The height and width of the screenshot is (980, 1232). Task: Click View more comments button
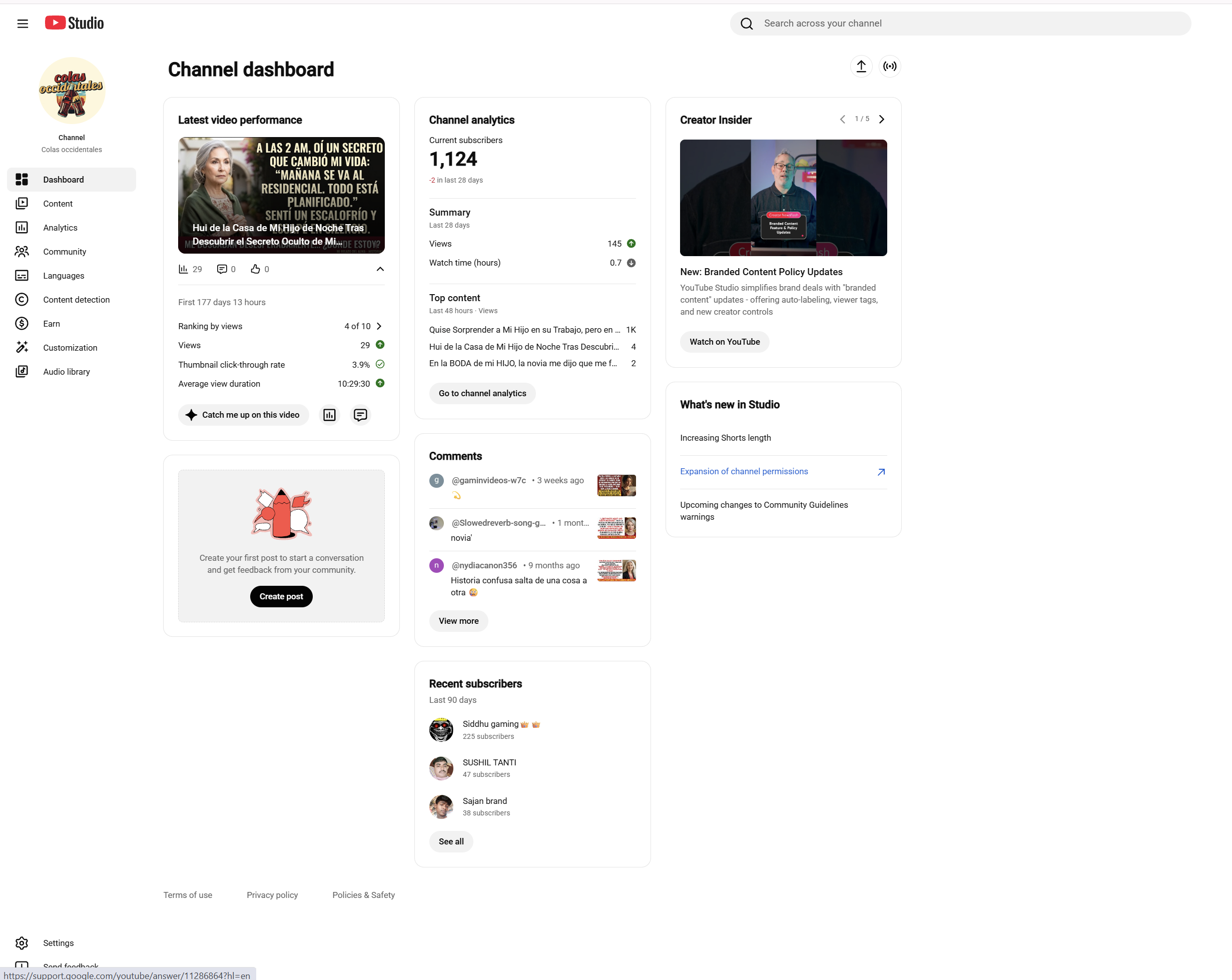[x=458, y=621]
